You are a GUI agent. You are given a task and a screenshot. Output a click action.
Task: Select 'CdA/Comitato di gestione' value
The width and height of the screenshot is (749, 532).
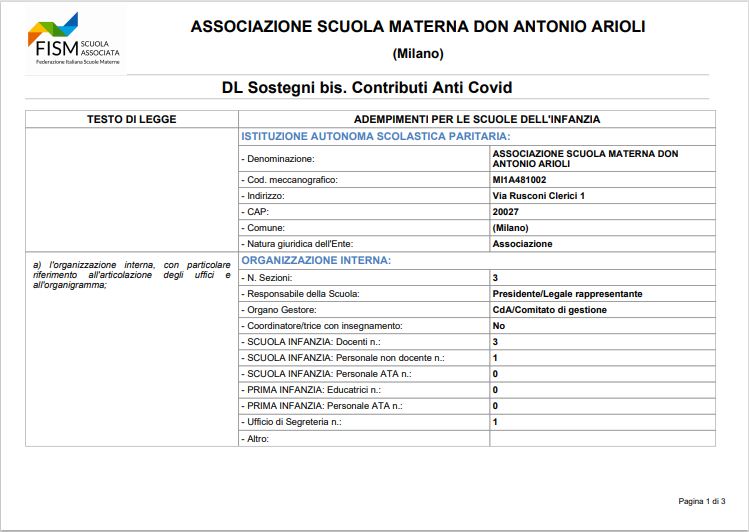pyautogui.click(x=549, y=310)
